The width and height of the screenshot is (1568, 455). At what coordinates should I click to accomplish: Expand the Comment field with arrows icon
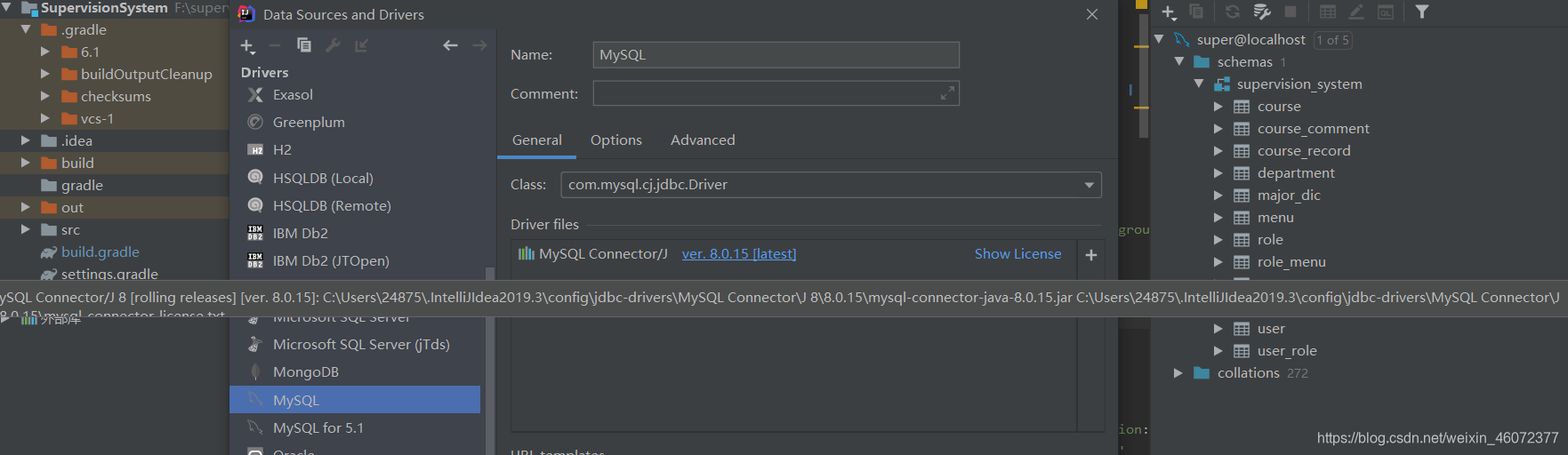pyautogui.click(x=947, y=92)
